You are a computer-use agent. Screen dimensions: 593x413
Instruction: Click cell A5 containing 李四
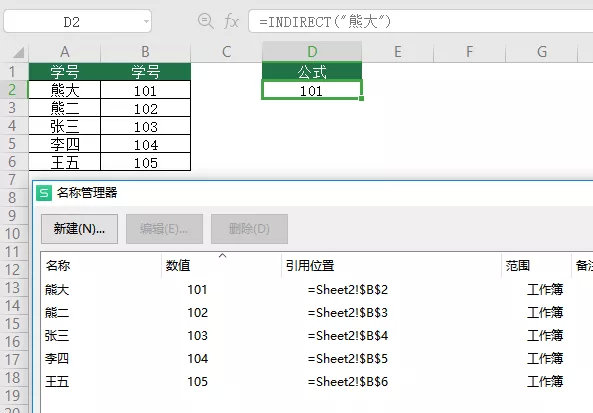(65, 144)
